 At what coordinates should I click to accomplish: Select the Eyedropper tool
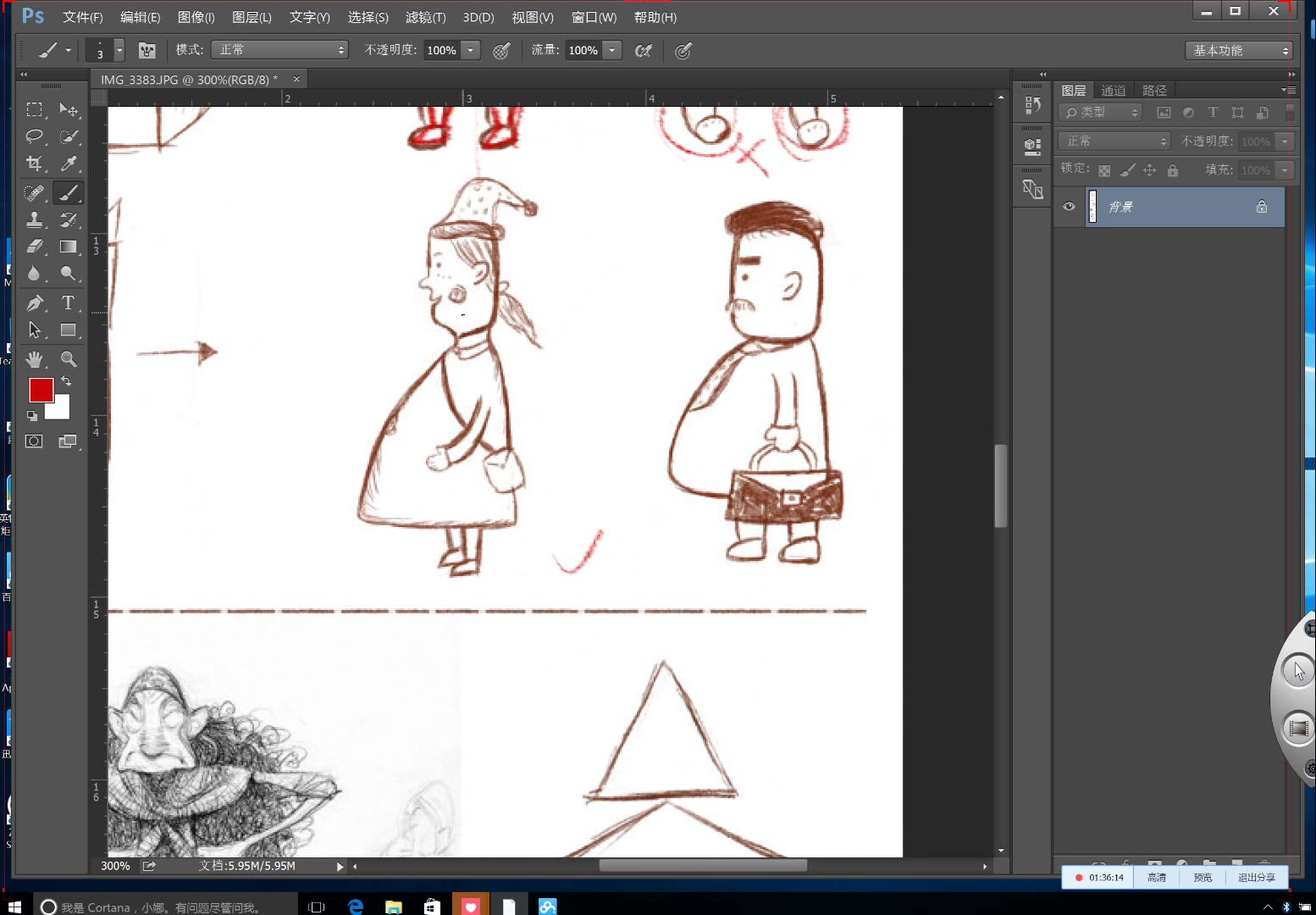point(69,164)
